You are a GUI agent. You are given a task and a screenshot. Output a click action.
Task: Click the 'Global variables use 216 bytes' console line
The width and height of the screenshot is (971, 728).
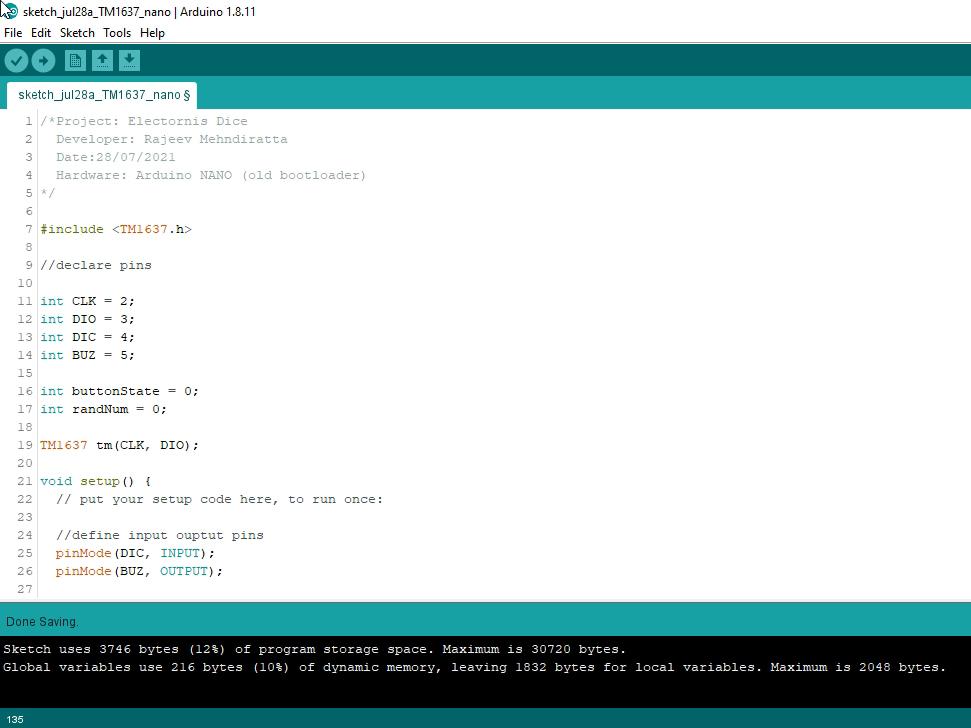pyautogui.click(x=474, y=667)
